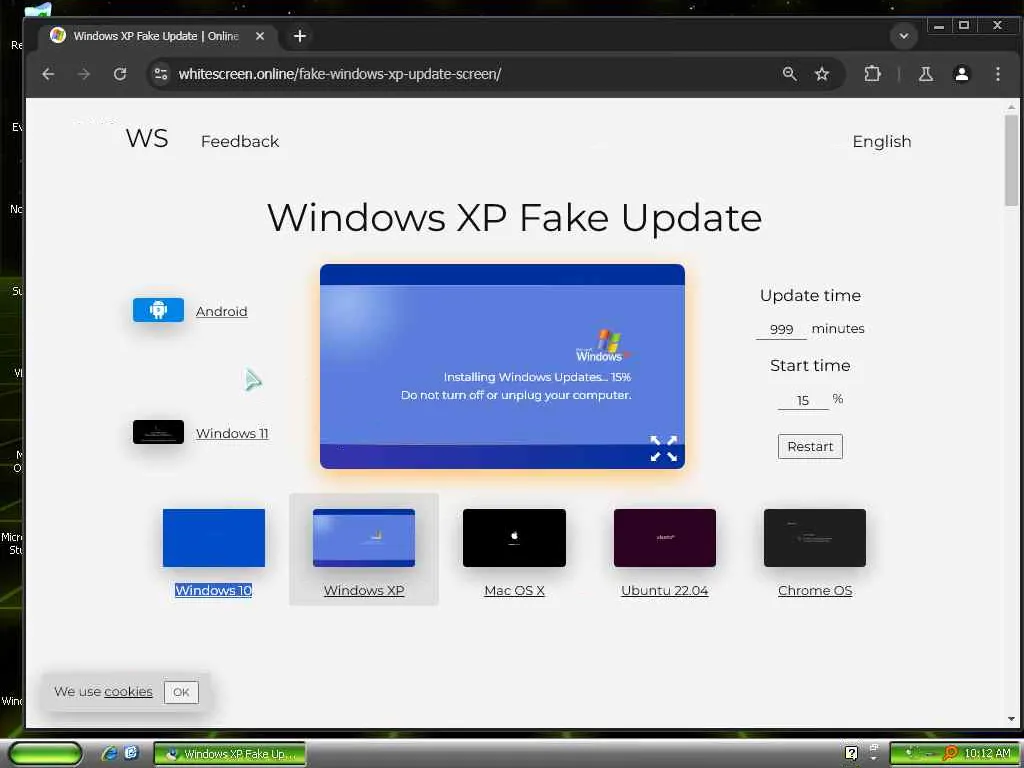Image resolution: width=1024 pixels, height=768 pixels.
Task: Minimize the browser window
Action: pyautogui.click(x=938, y=26)
